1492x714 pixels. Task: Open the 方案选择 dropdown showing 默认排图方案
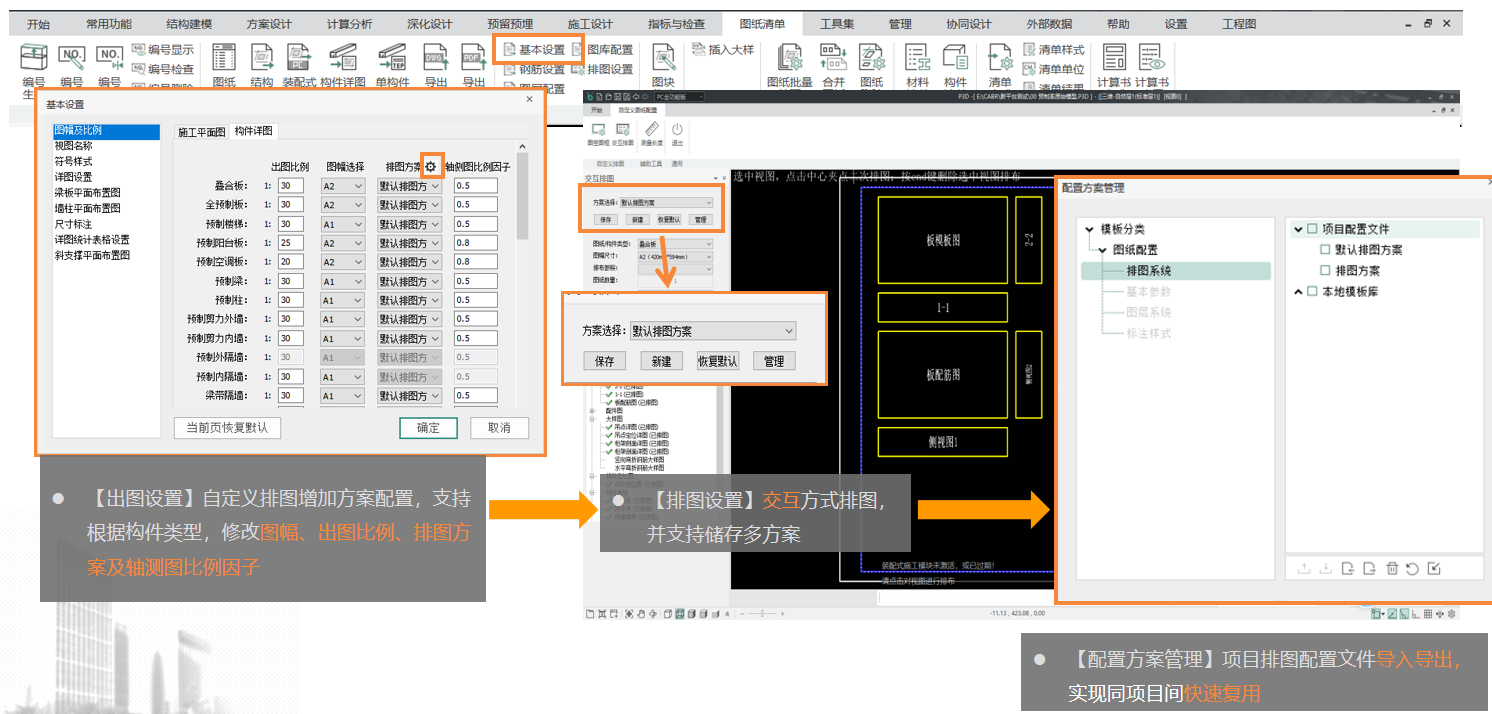(x=713, y=331)
